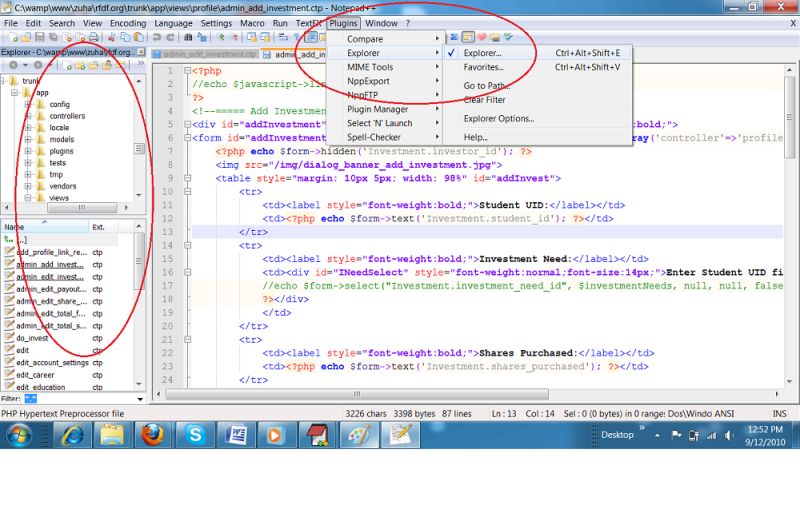Screen dimensions: 800x505
Task: Open the Language menu
Action: [x=173, y=23]
